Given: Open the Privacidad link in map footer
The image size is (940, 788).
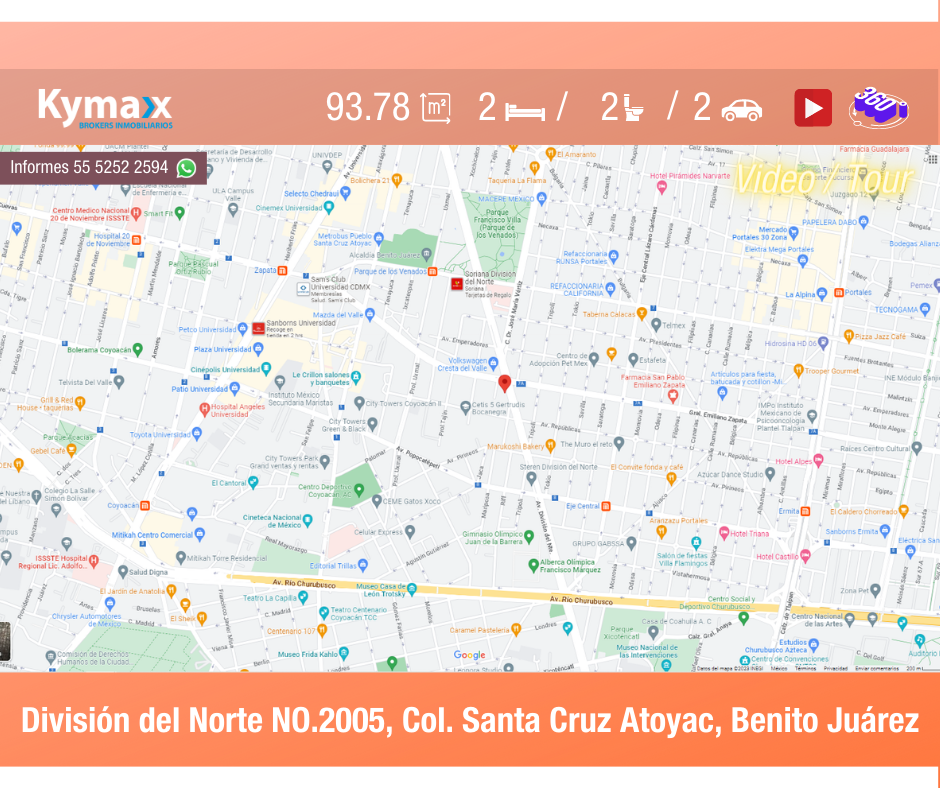Looking at the screenshot, I should click(x=836, y=668).
